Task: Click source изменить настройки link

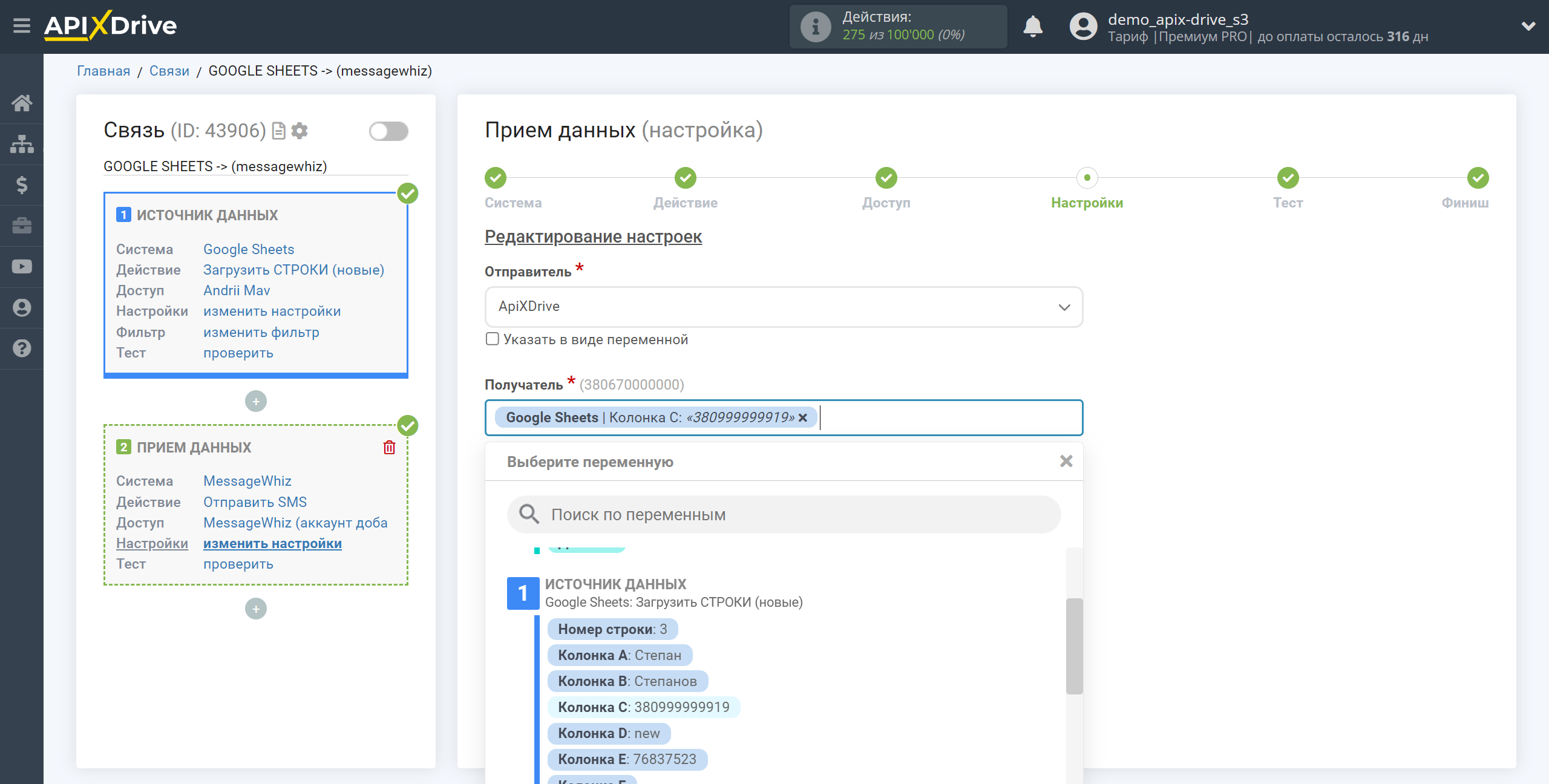Action: pyautogui.click(x=272, y=311)
